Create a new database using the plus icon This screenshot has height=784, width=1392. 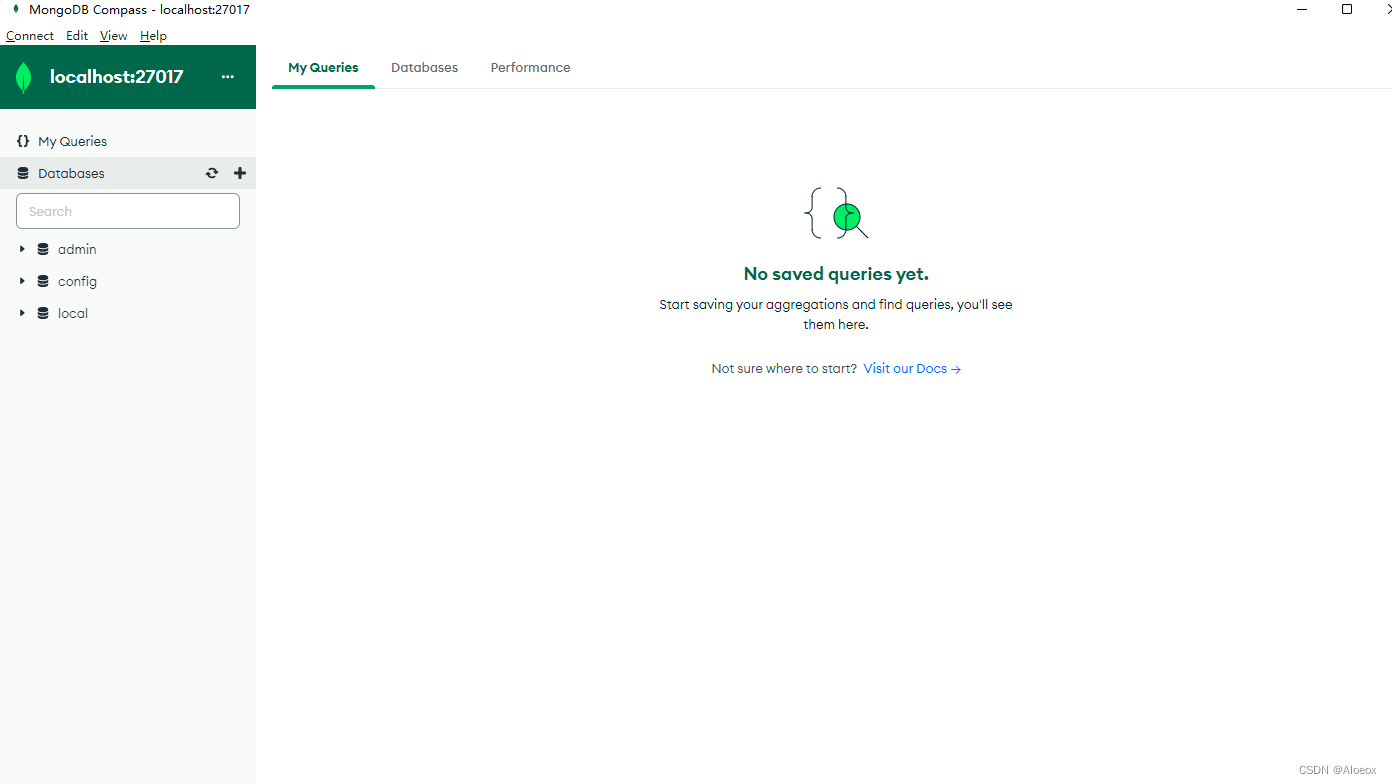239,172
